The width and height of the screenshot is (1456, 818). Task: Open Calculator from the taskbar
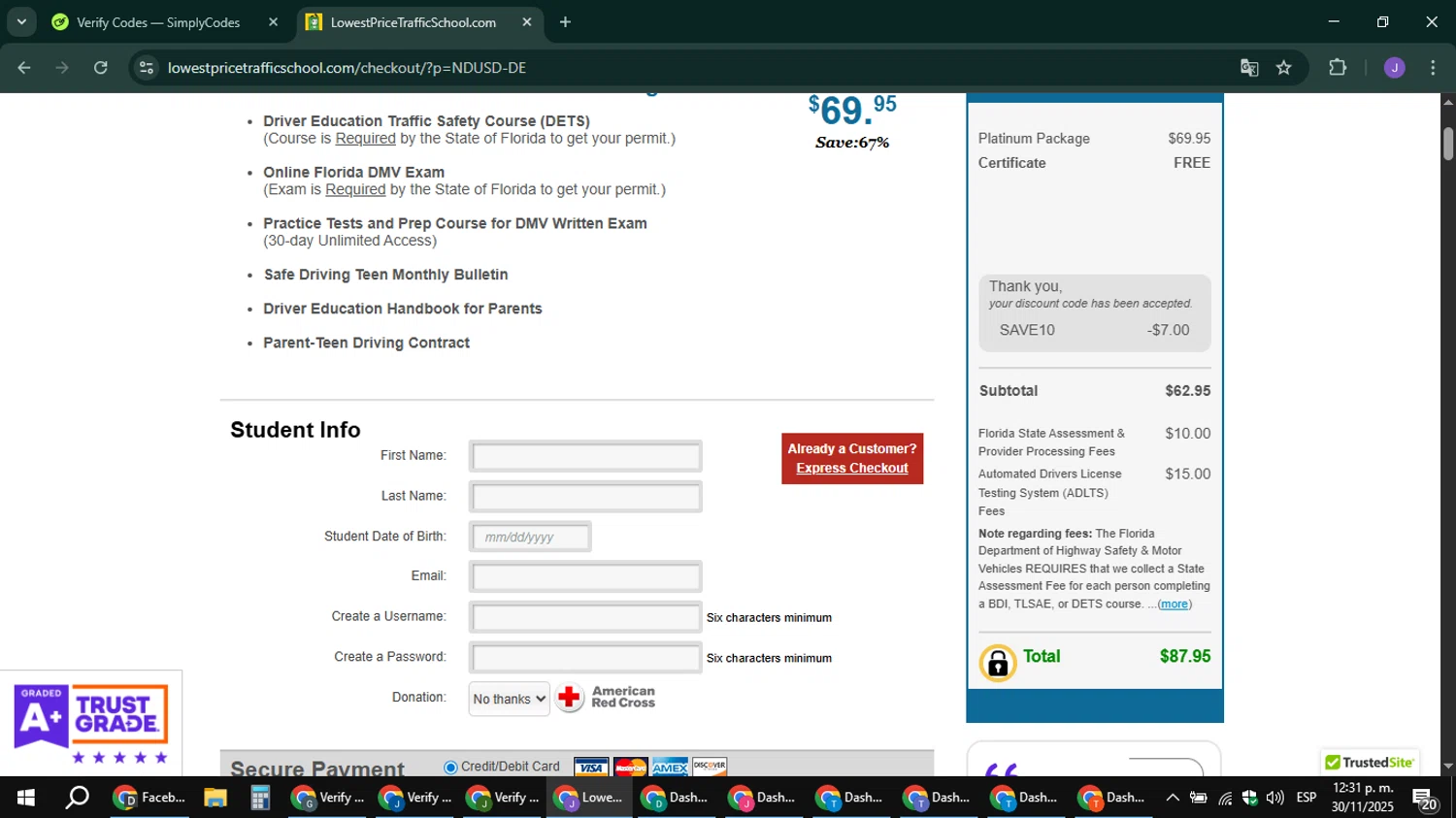click(x=260, y=798)
